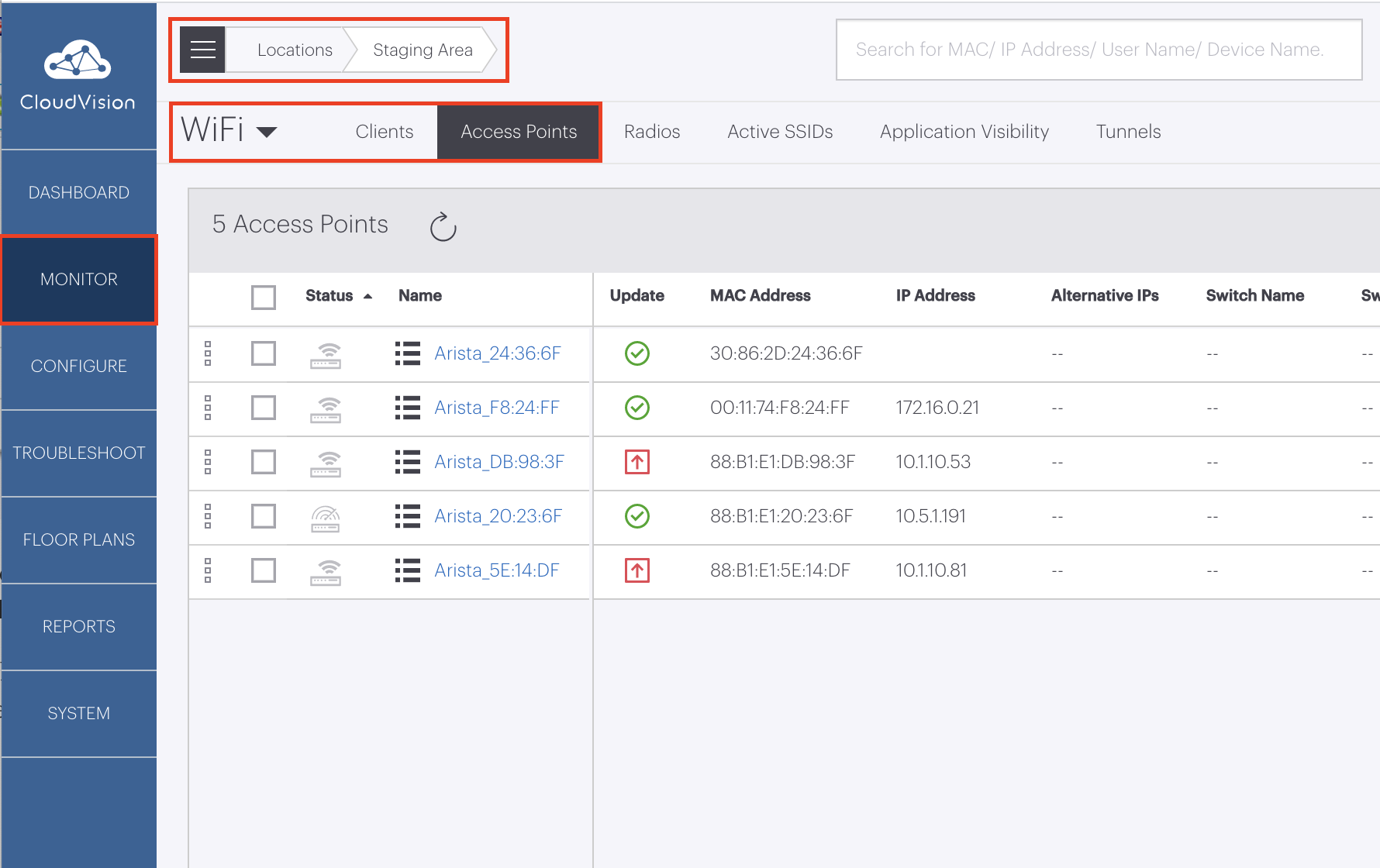The image size is (1380, 868).
Task: Click the spectrum view icon beside Arista_5E:14:DF
Action: 406,570
